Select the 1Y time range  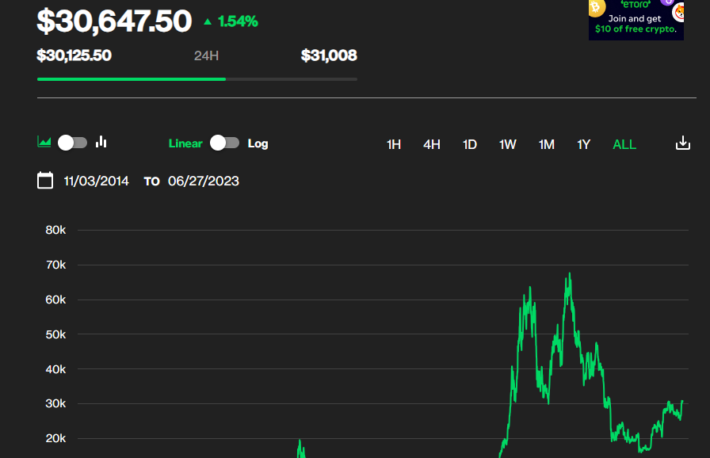click(584, 145)
